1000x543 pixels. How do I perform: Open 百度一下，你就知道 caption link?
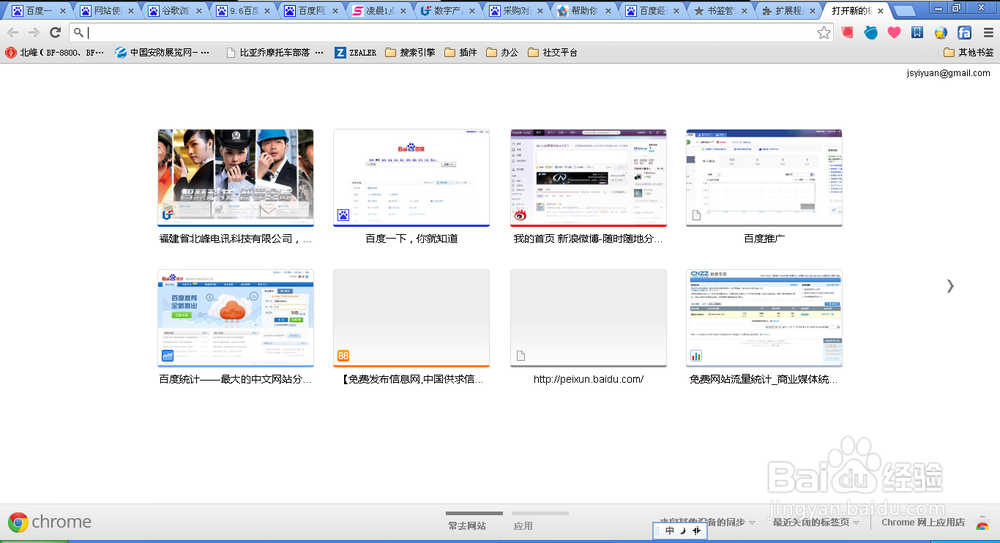pyautogui.click(x=411, y=239)
